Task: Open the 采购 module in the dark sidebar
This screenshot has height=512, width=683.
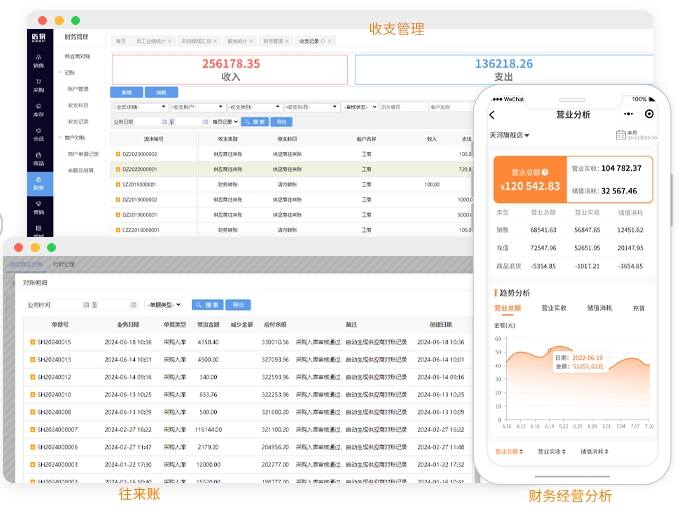Action: coord(39,86)
